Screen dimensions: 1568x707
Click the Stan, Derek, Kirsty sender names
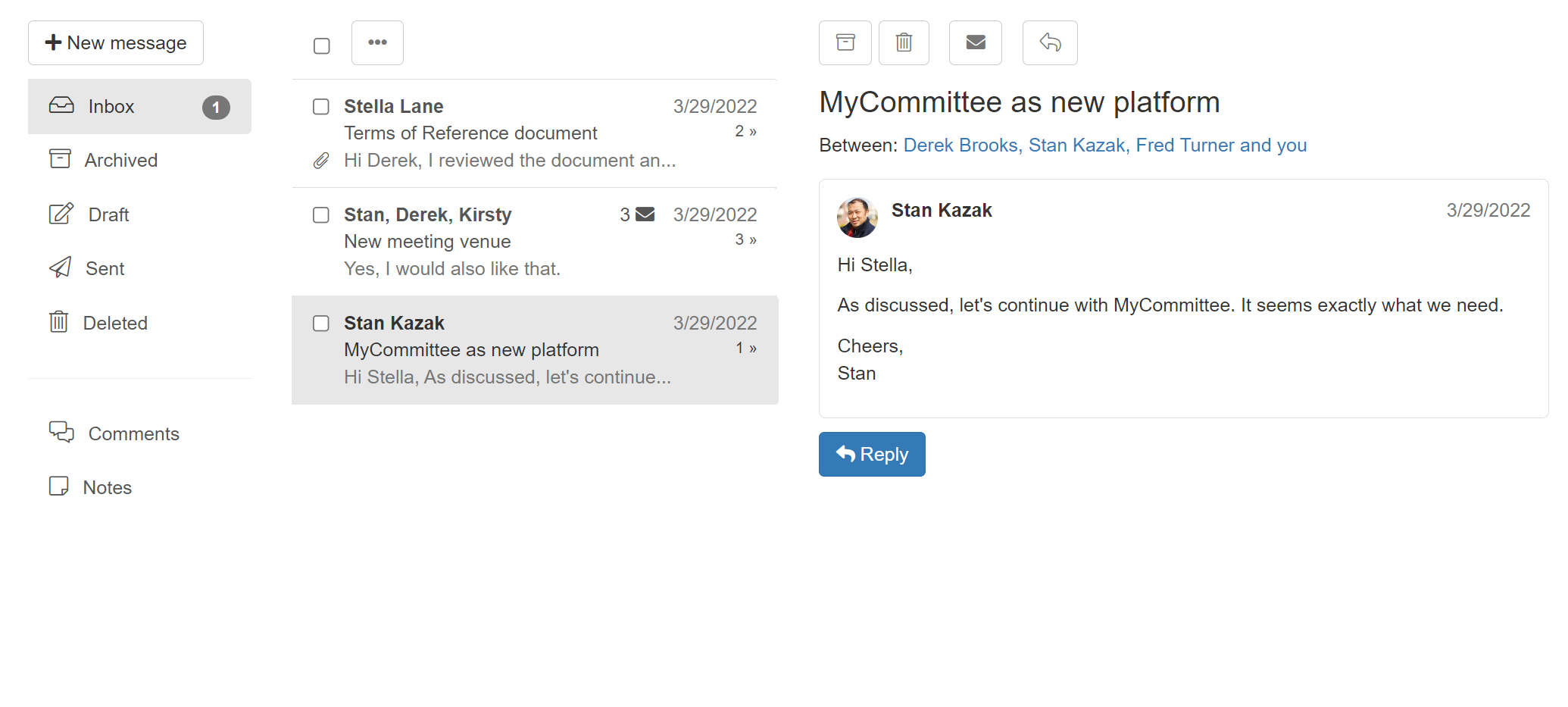point(427,214)
